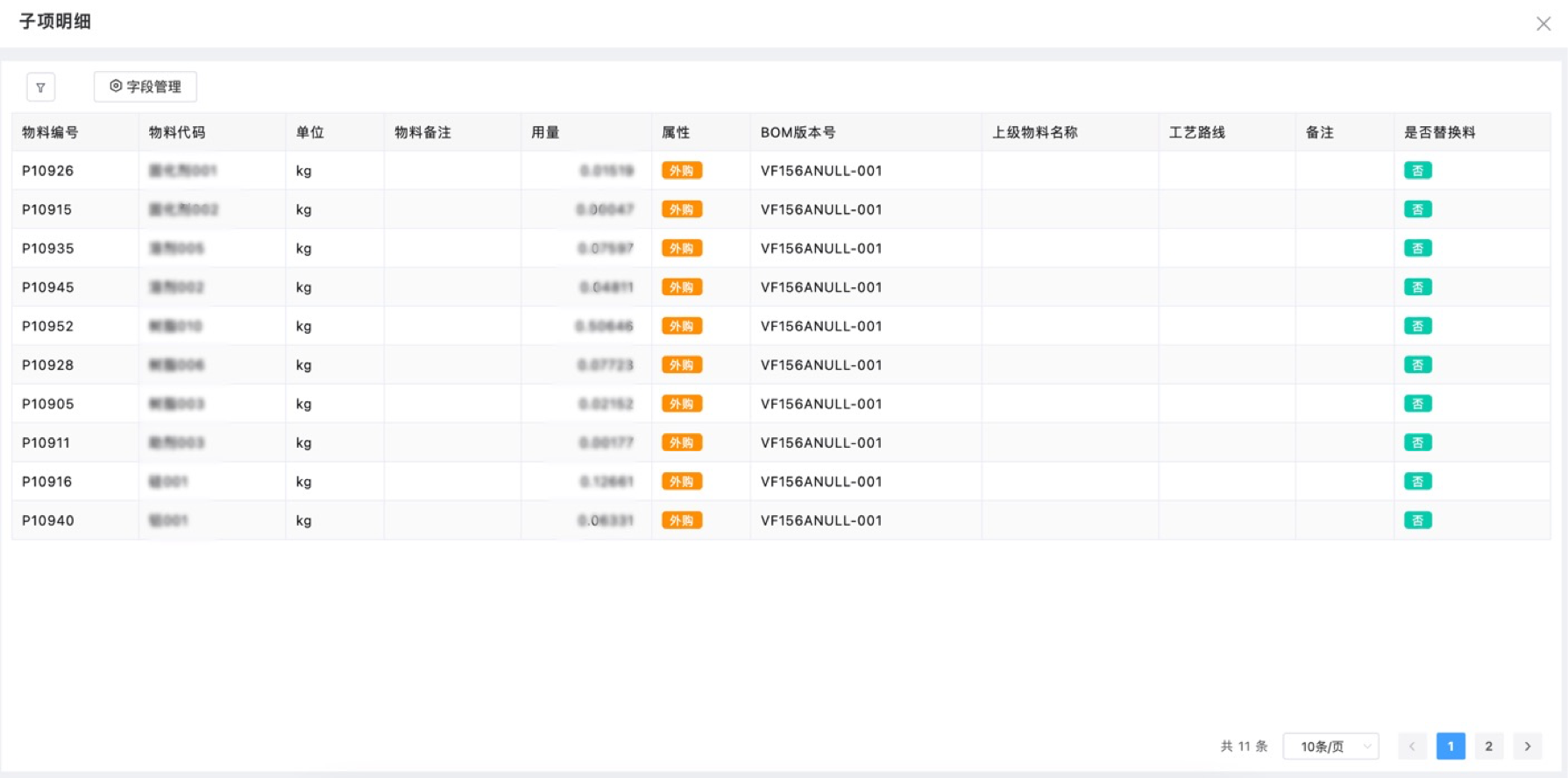Click the 物料编号 column header
This screenshot has width=1568, height=778.
(x=50, y=132)
